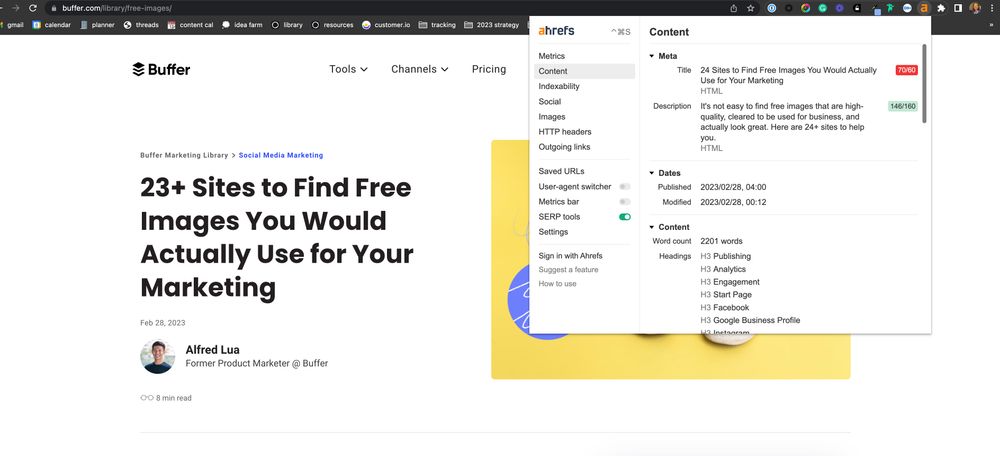Open Settings in Ahrefs popup
Image resolution: width=1000 pixels, height=456 pixels.
(553, 232)
